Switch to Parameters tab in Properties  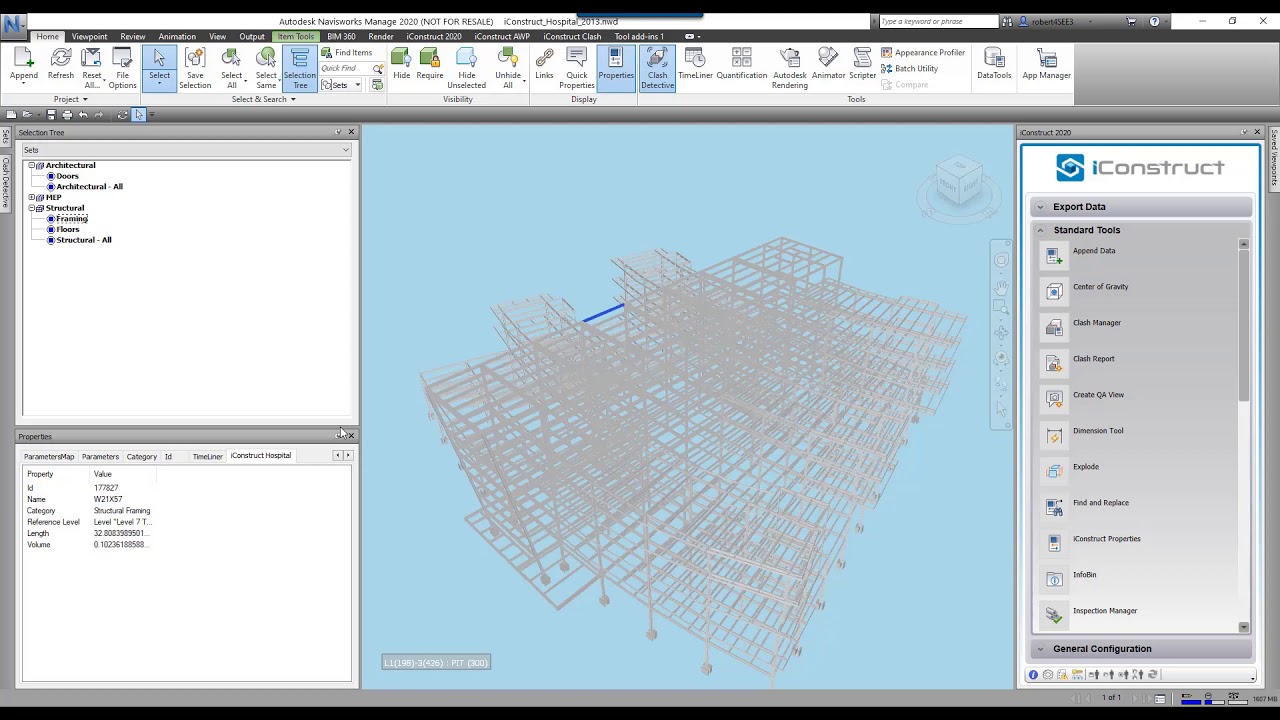point(100,457)
